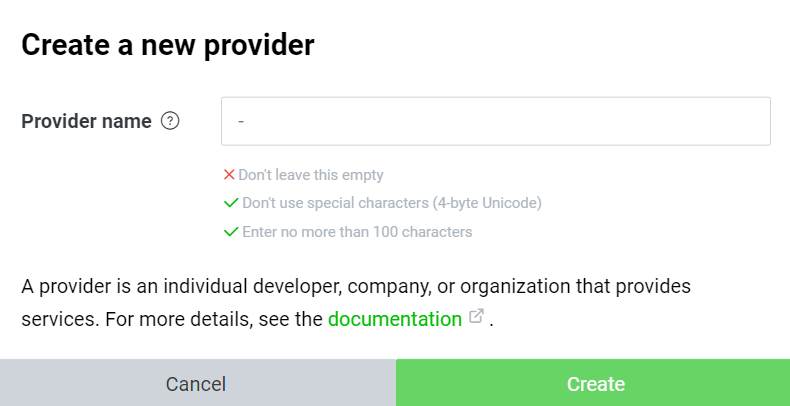Viewport: 790px width, 406px height.
Task: Click the '(4-byte Unicode)' parenthetical text
Action: pyautogui.click(x=487, y=203)
